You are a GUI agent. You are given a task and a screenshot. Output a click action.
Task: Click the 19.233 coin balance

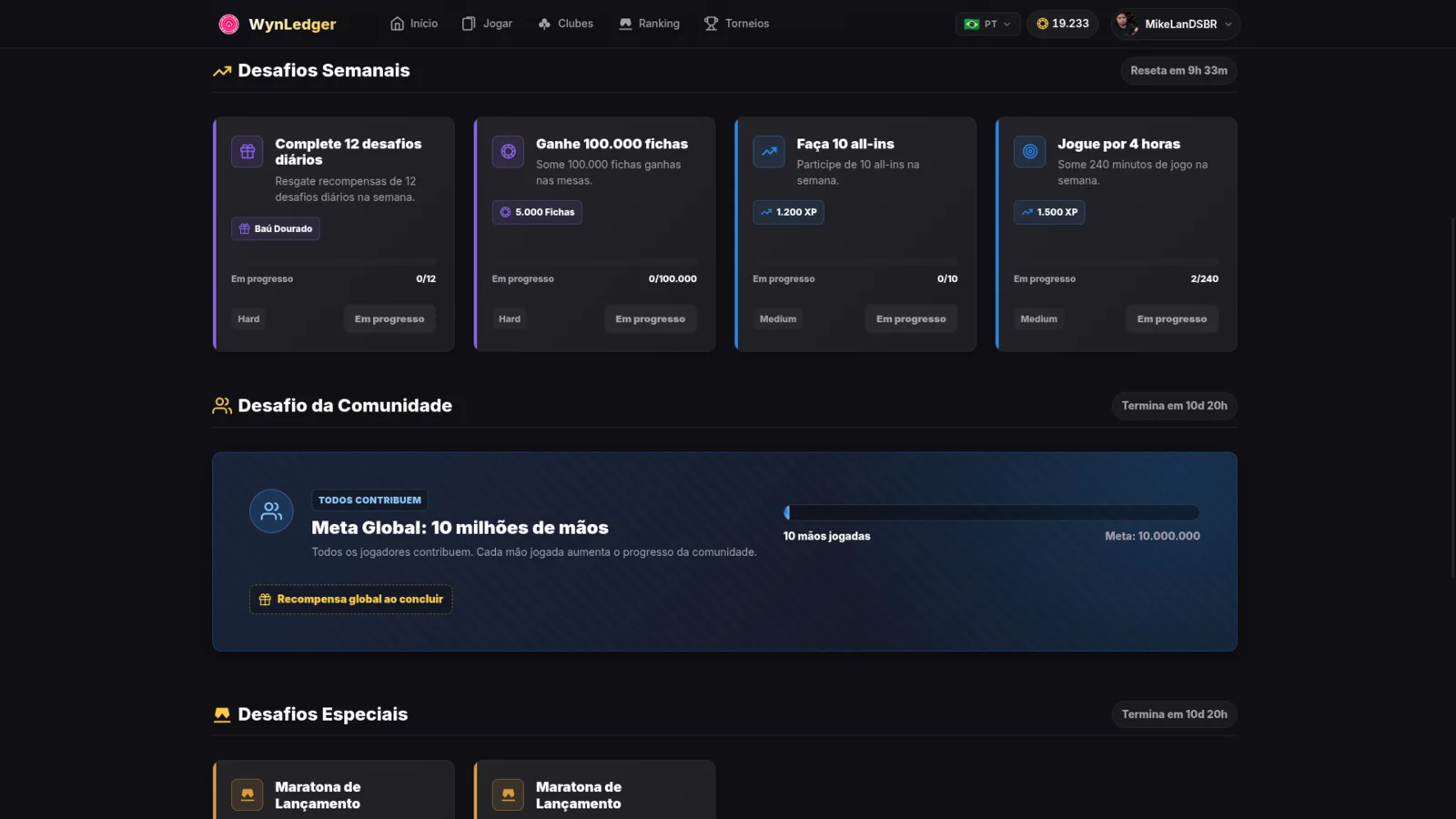click(1063, 24)
